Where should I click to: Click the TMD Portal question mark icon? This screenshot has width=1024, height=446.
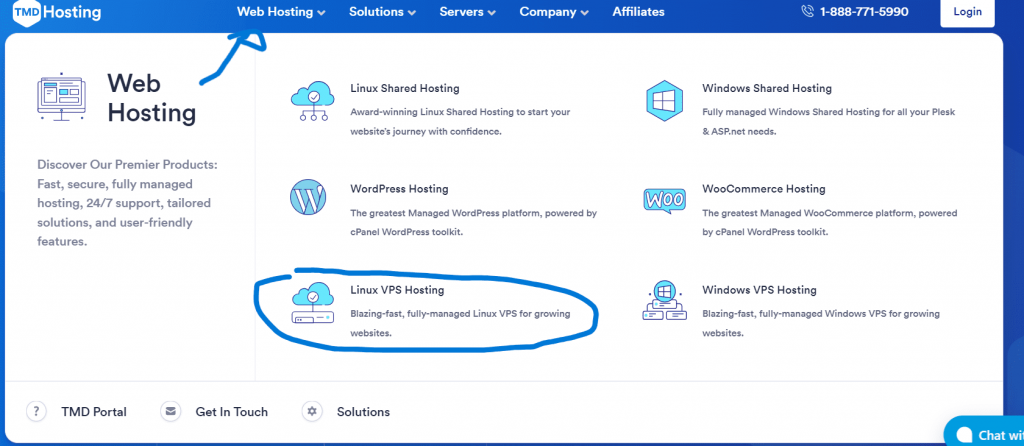[37, 411]
